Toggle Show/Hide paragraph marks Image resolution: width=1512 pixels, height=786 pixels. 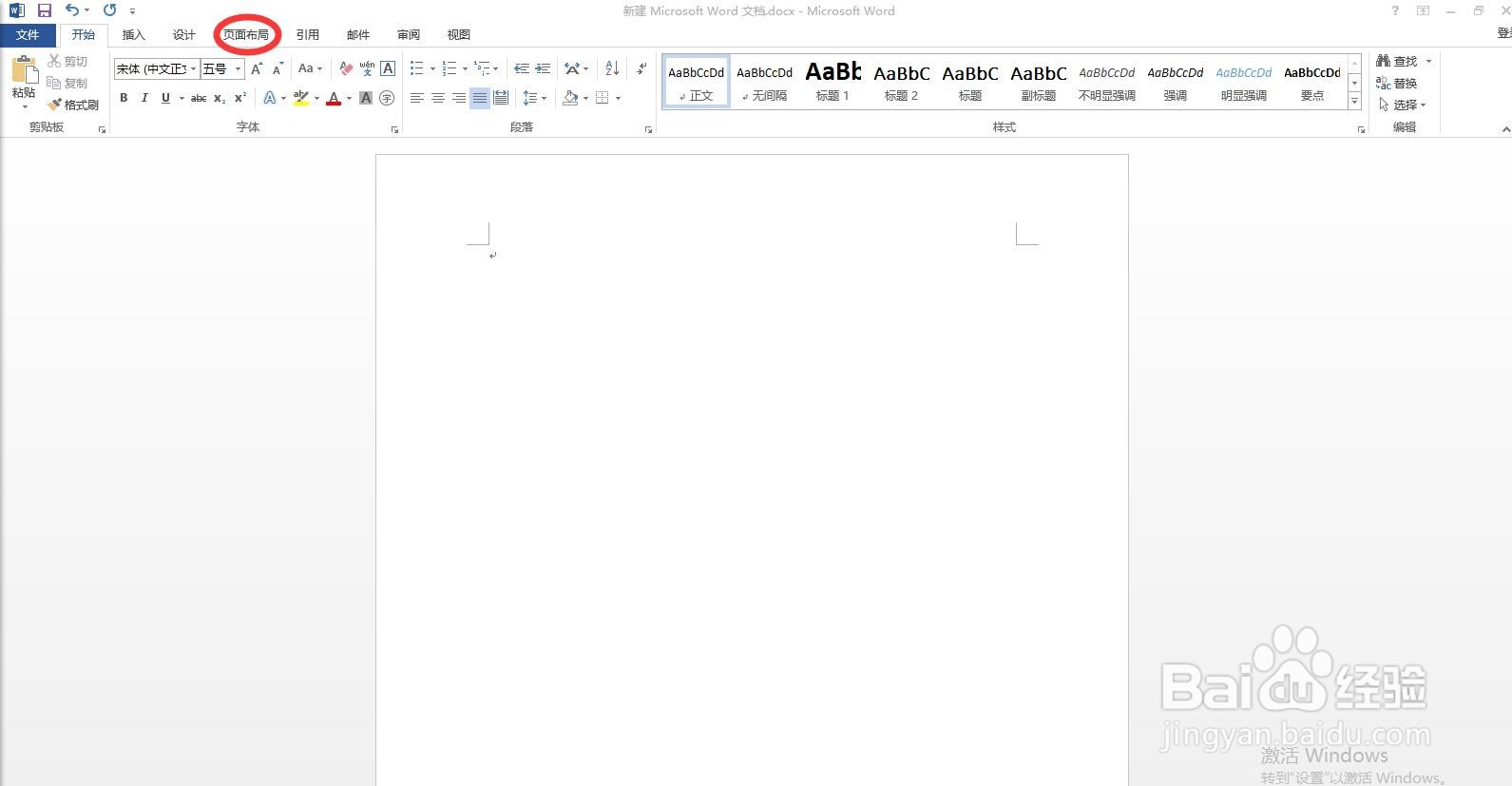[642, 68]
